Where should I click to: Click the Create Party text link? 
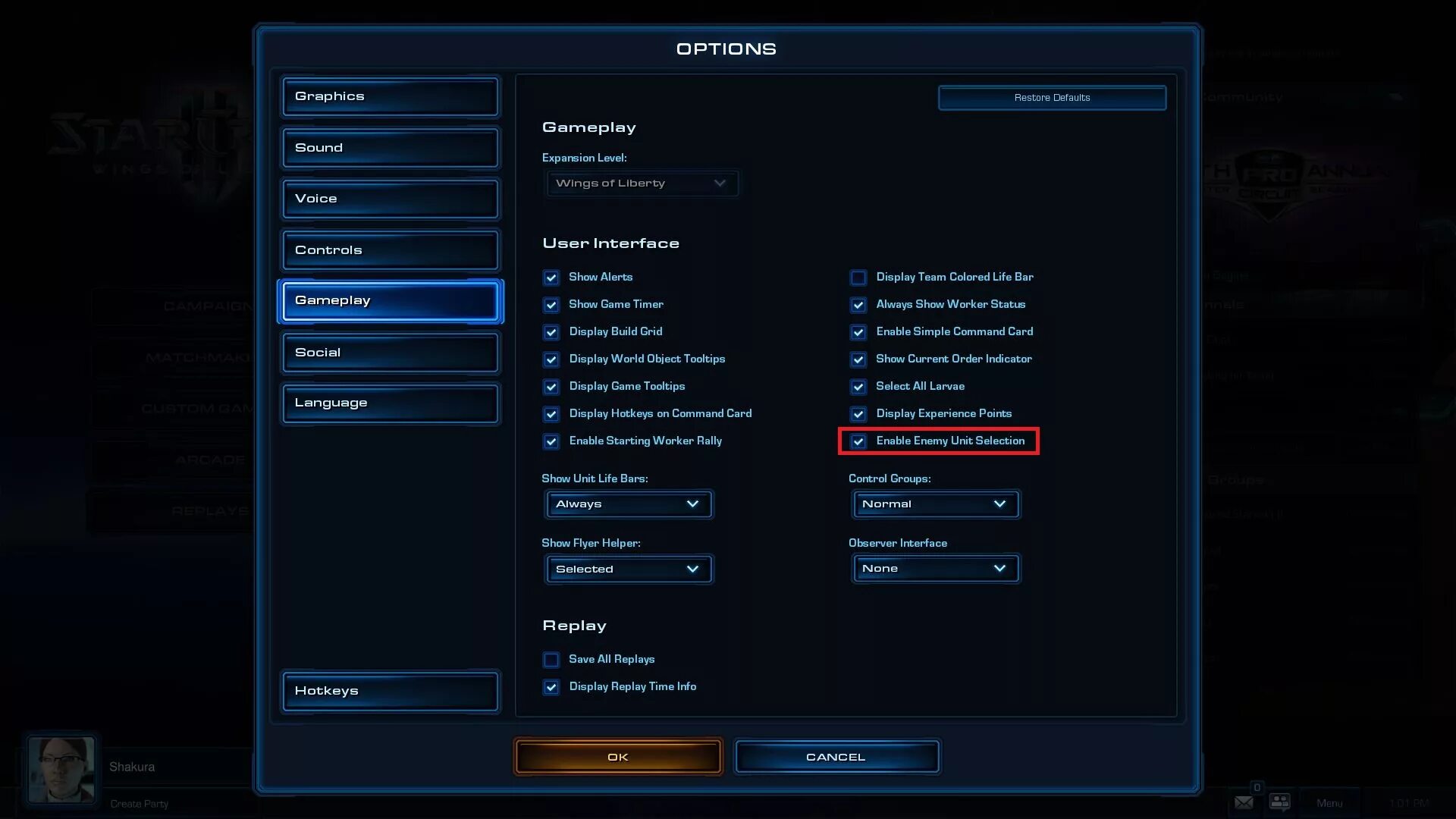click(x=139, y=803)
